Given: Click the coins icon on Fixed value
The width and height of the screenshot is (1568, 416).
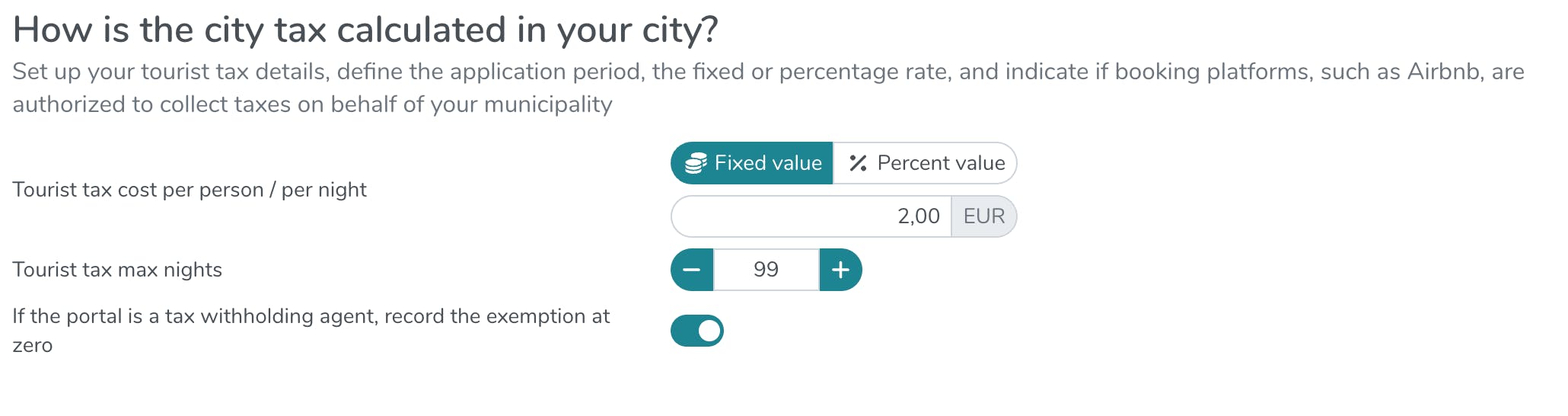Looking at the screenshot, I should pos(696,164).
